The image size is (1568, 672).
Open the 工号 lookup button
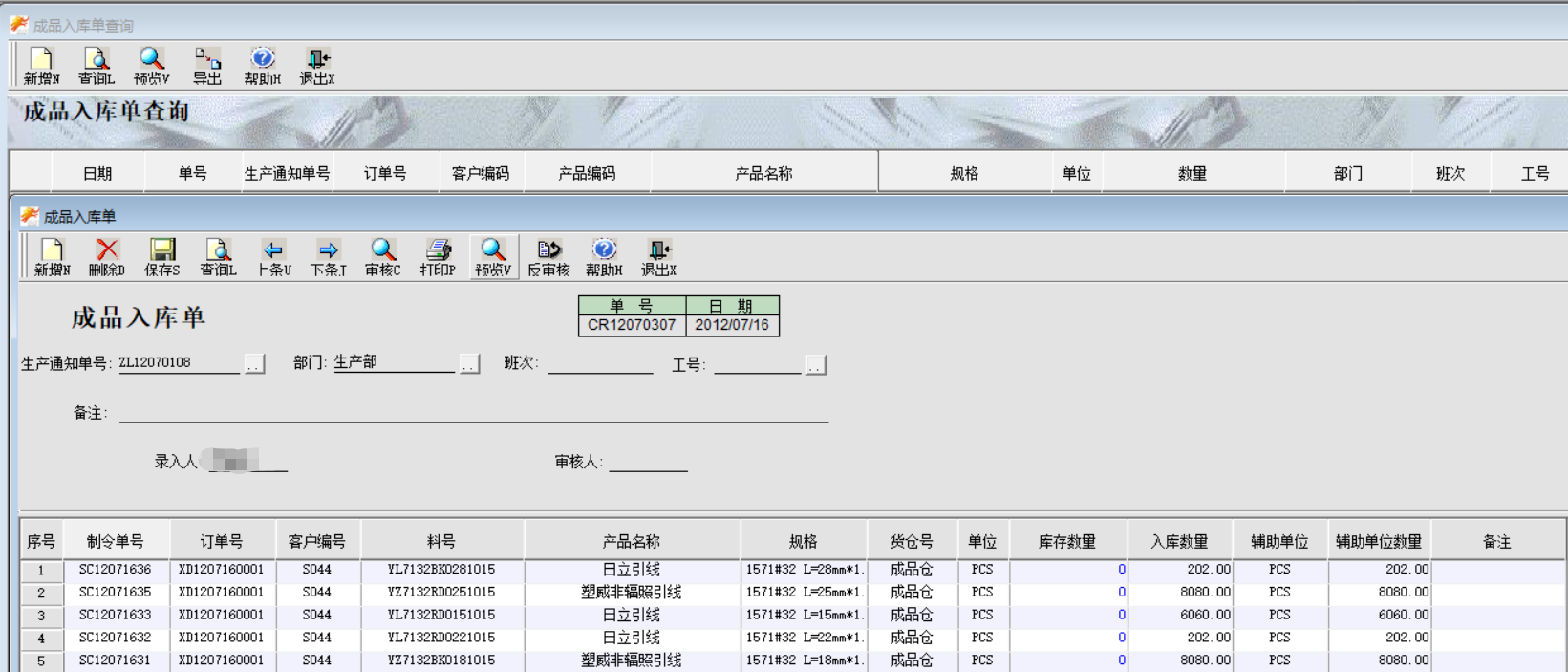(x=816, y=365)
